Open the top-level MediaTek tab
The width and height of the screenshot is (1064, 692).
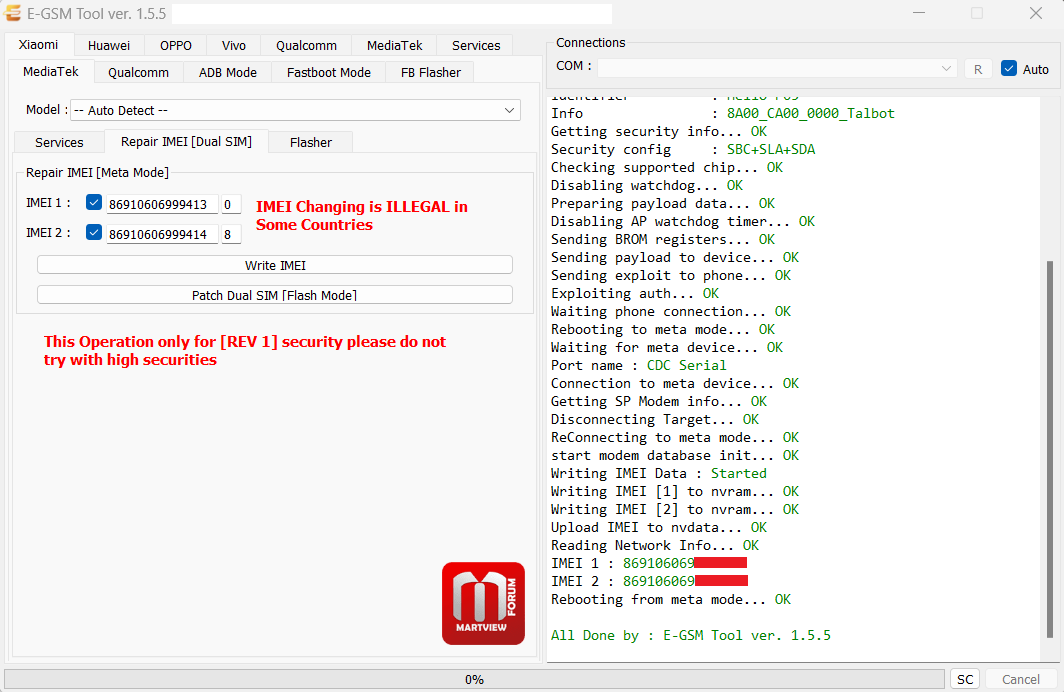click(x=394, y=45)
